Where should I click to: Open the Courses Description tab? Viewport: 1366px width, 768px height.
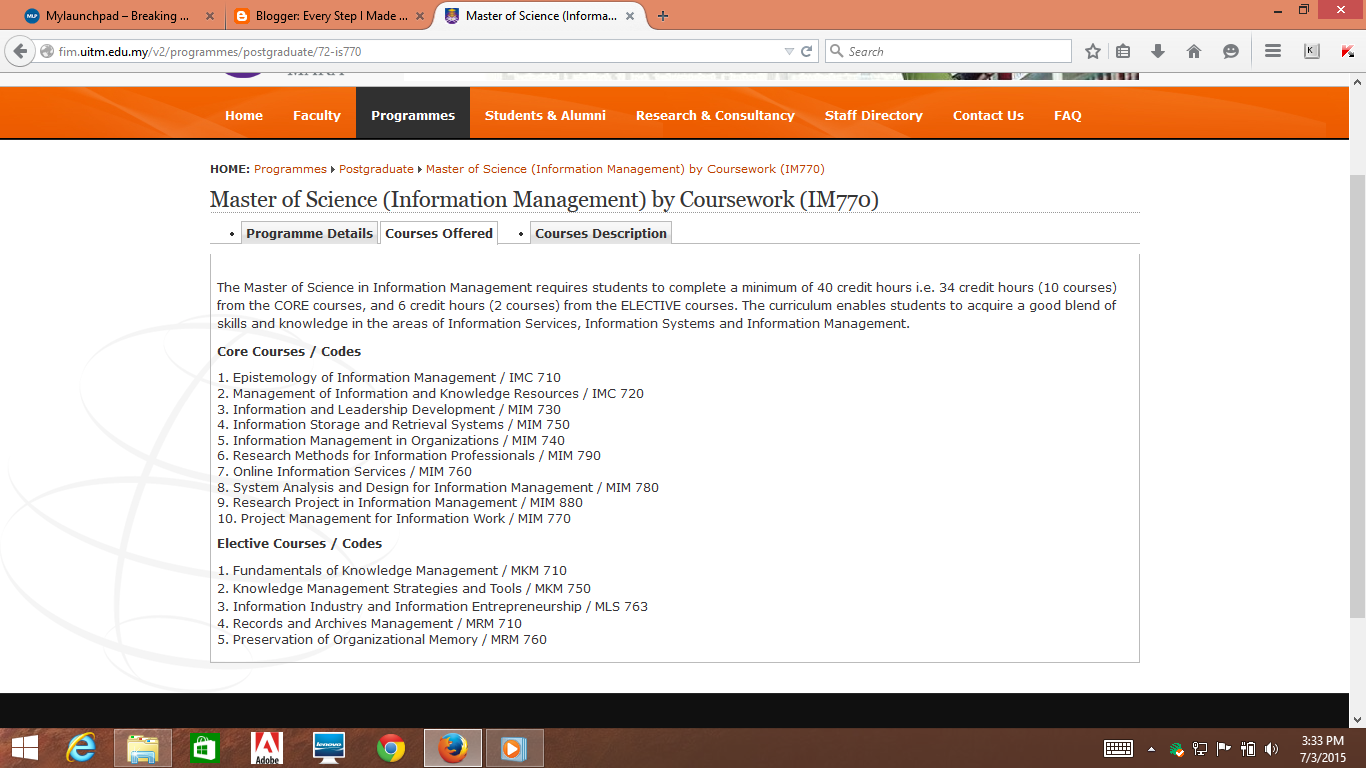click(601, 233)
